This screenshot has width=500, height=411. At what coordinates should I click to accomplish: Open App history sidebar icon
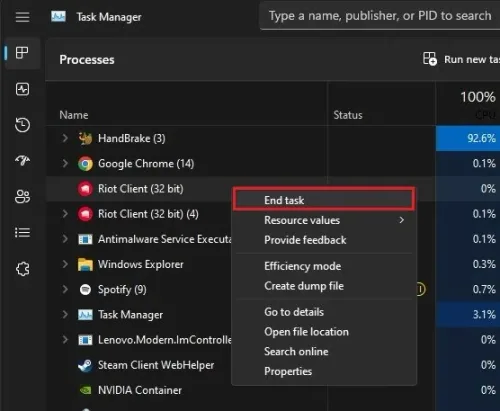coord(22,125)
